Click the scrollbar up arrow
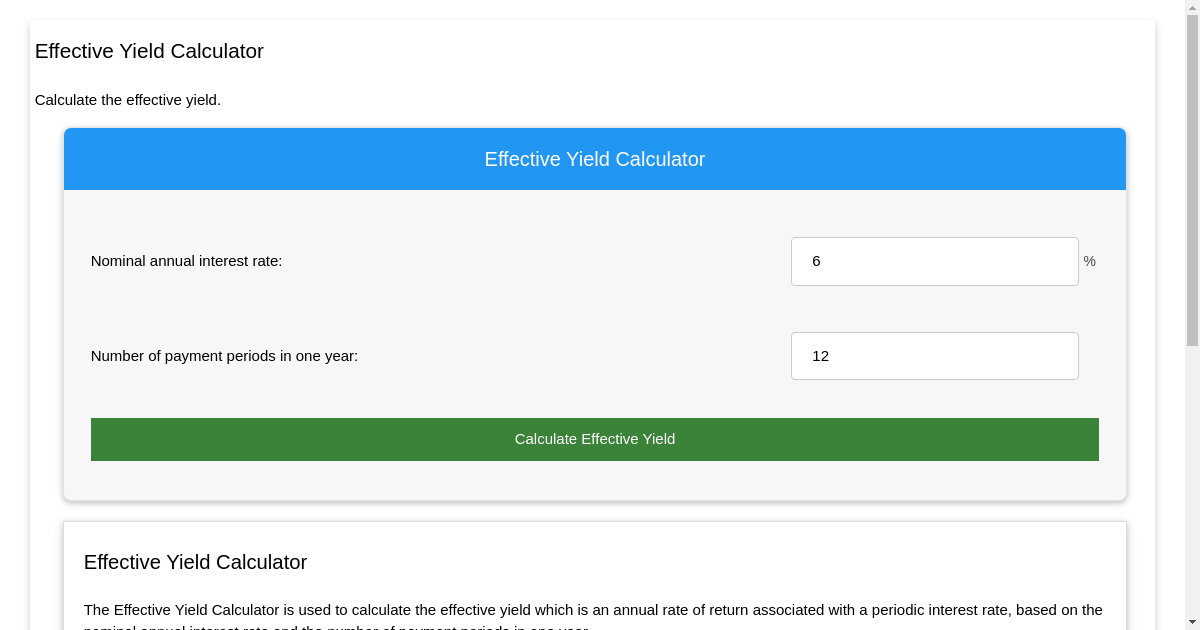This screenshot has height=630, width=1200. point(1191,9)
